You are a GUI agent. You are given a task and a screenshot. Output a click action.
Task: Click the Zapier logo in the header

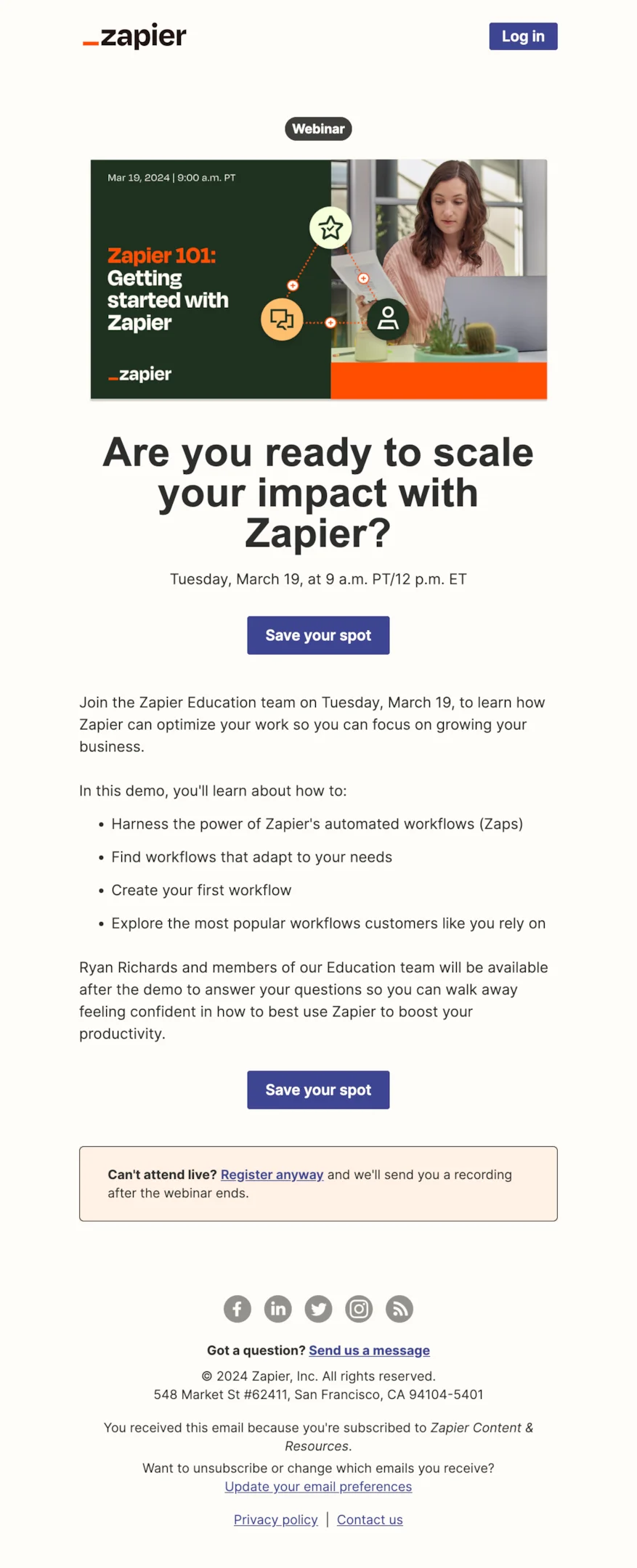pos(134,36)
